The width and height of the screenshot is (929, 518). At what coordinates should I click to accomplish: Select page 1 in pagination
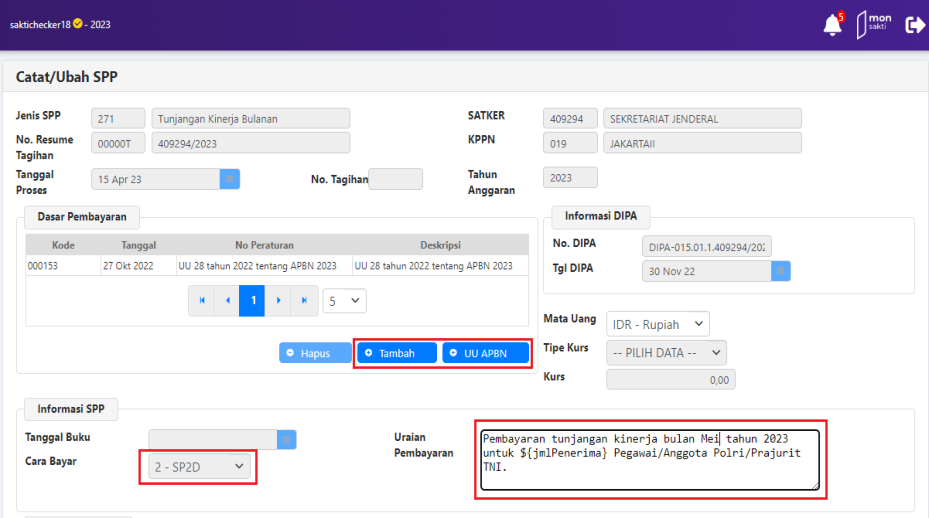point(253,300)
